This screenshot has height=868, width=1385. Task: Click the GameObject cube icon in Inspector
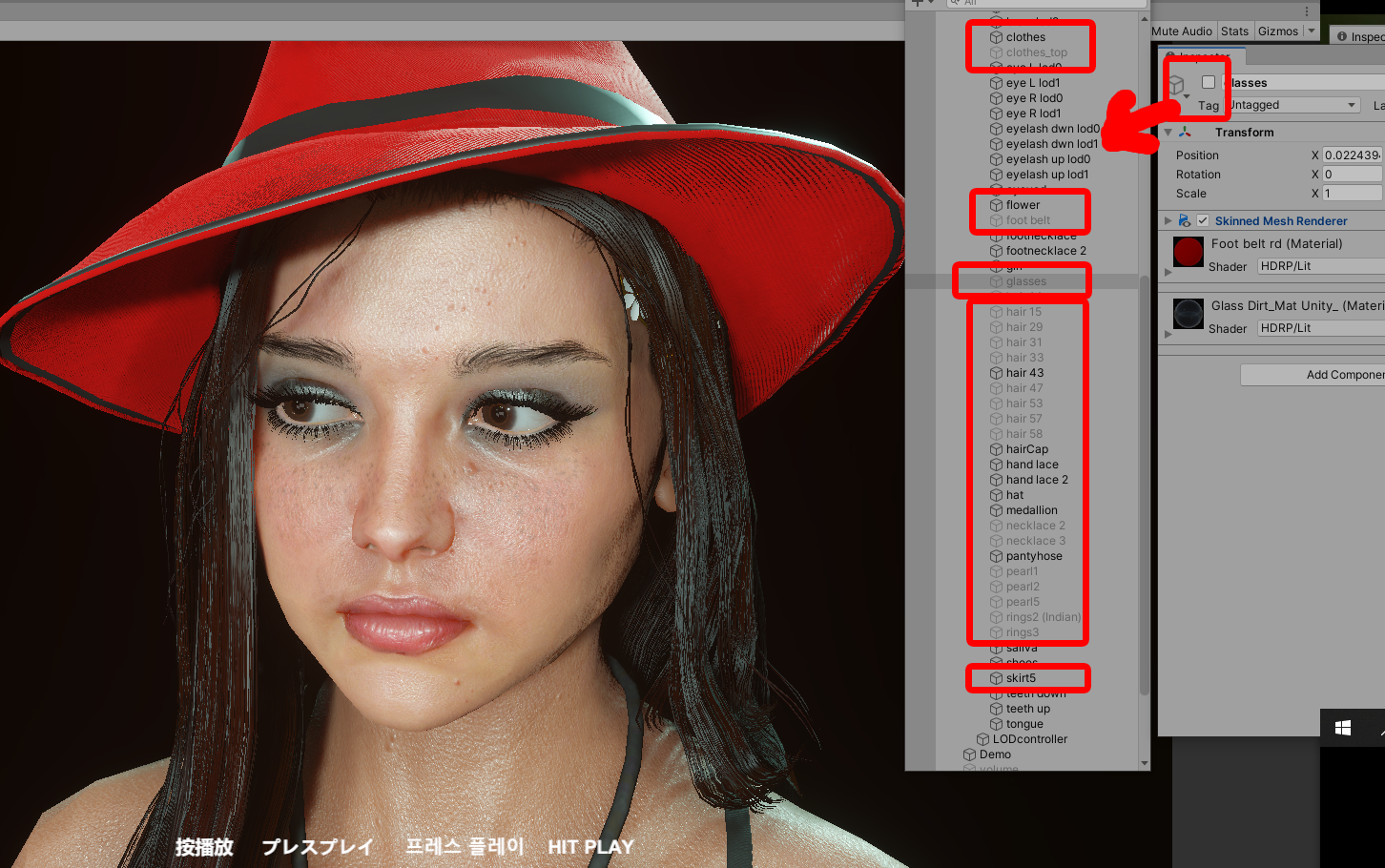(x=1177, y=85)
